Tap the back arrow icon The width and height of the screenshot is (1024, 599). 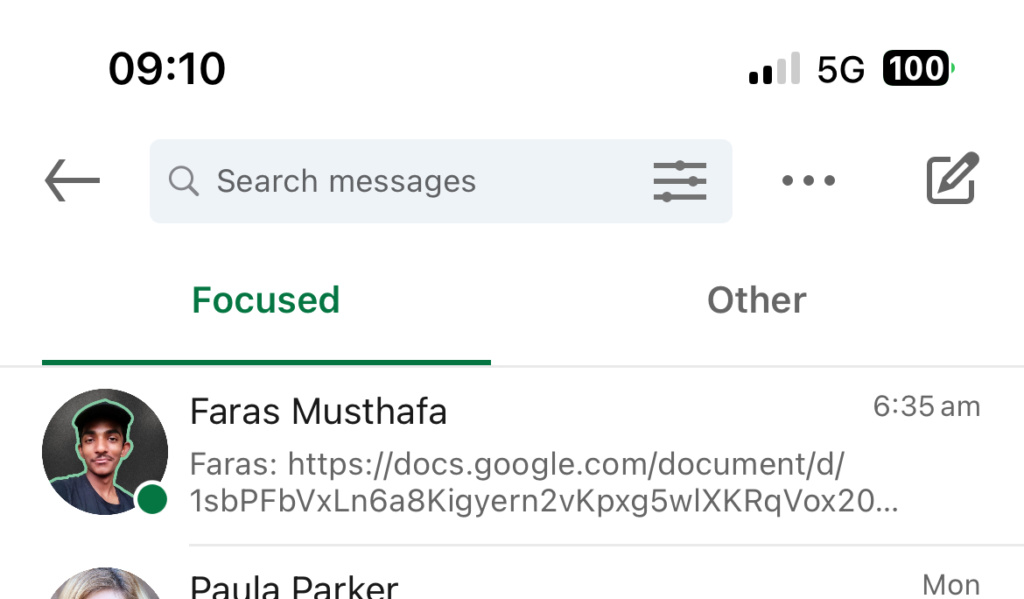click(72, 180)
